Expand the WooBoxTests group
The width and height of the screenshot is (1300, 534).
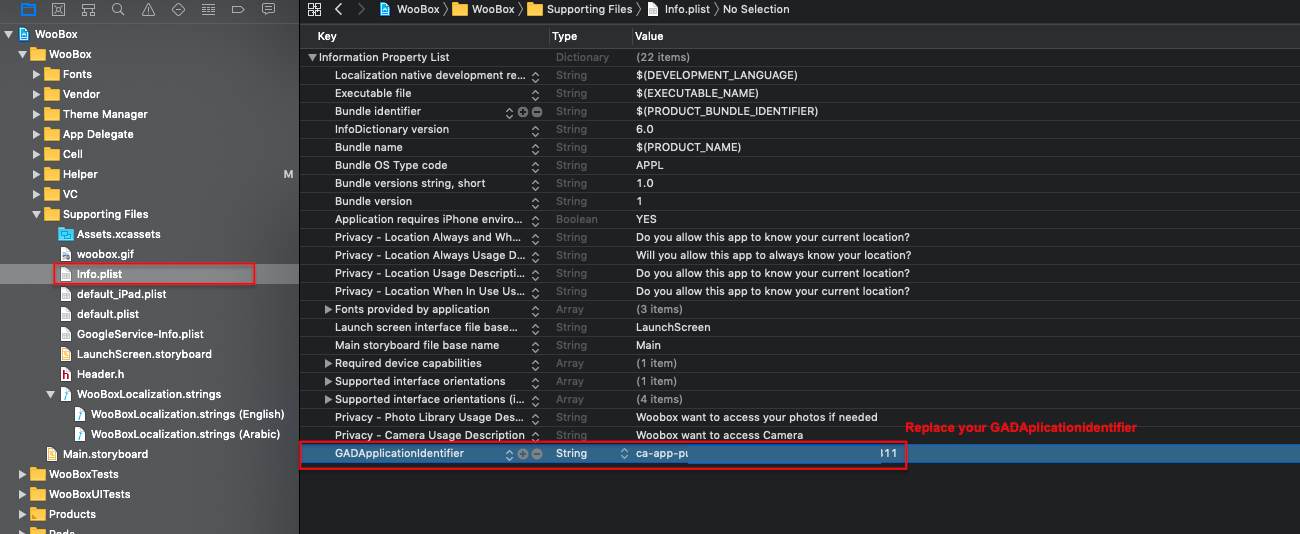pos(23,474)
